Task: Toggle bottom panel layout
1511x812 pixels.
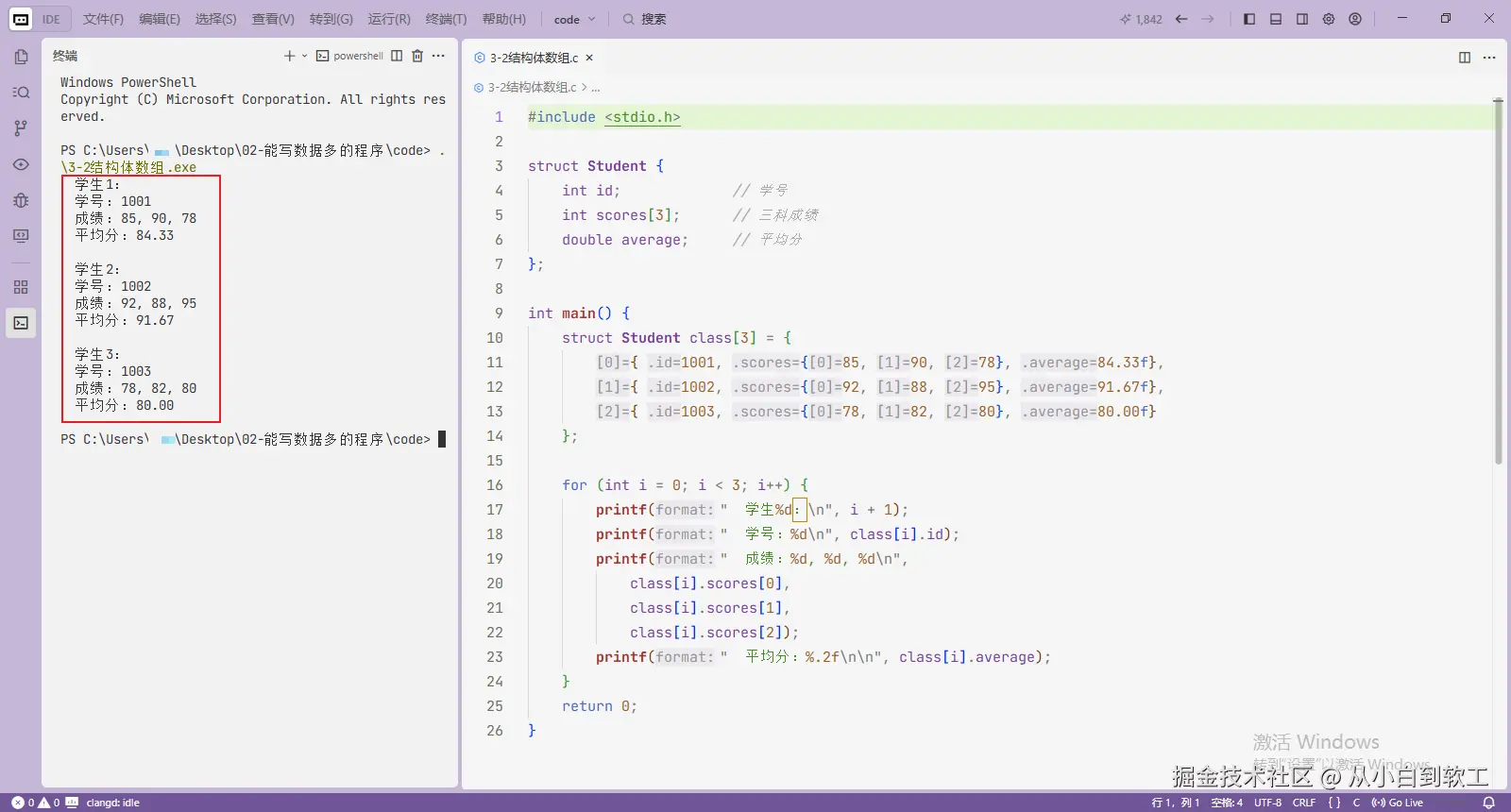Action: pyautogui.click(x=1276, y=19)
